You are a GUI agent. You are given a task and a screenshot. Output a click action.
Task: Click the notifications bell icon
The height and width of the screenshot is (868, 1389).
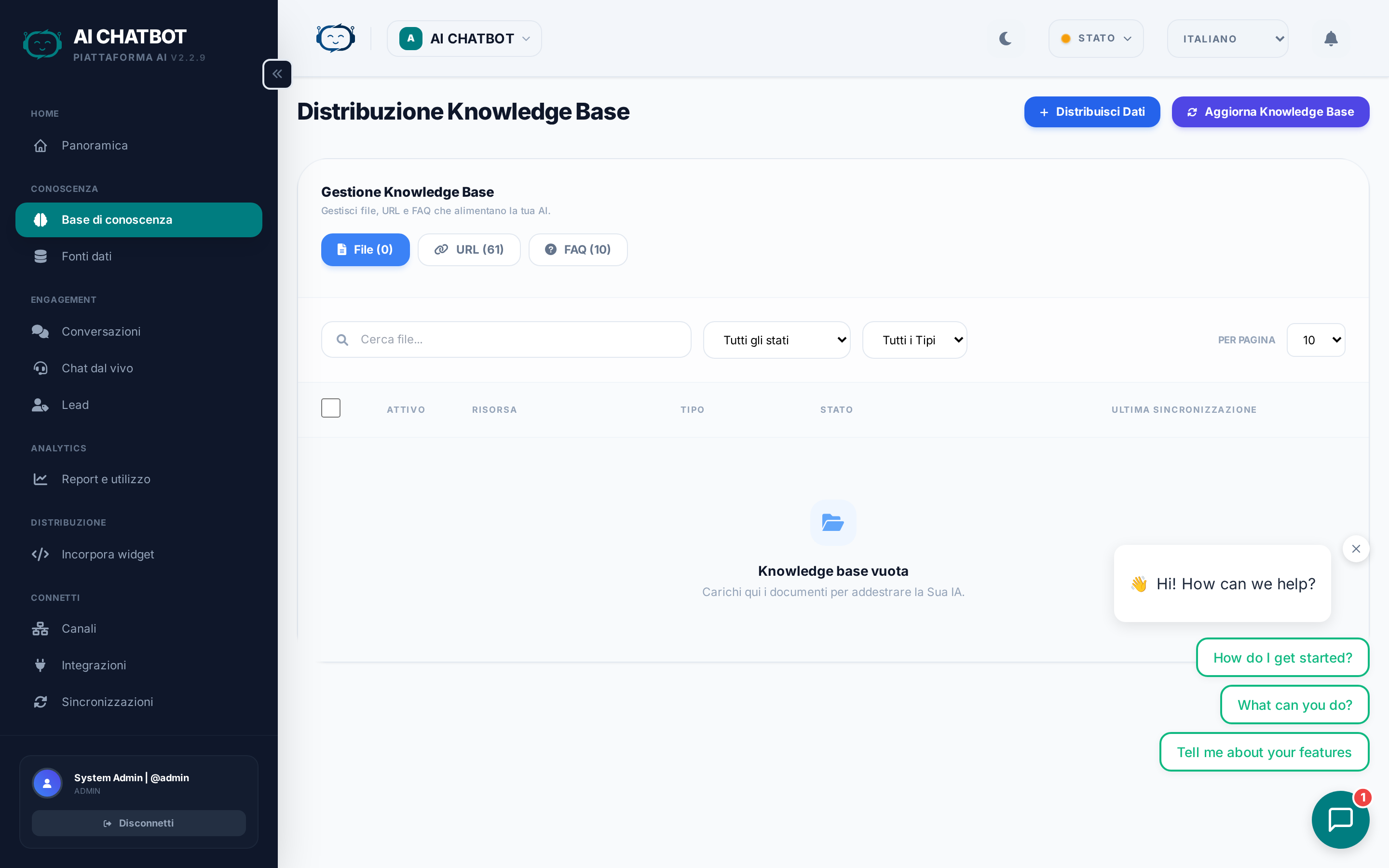(x=1331, y=39)
